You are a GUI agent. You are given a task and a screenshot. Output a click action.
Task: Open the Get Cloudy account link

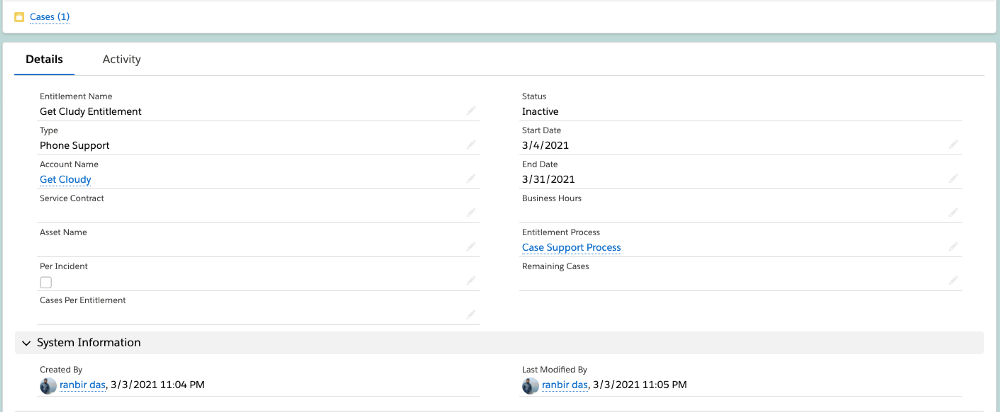65,180
